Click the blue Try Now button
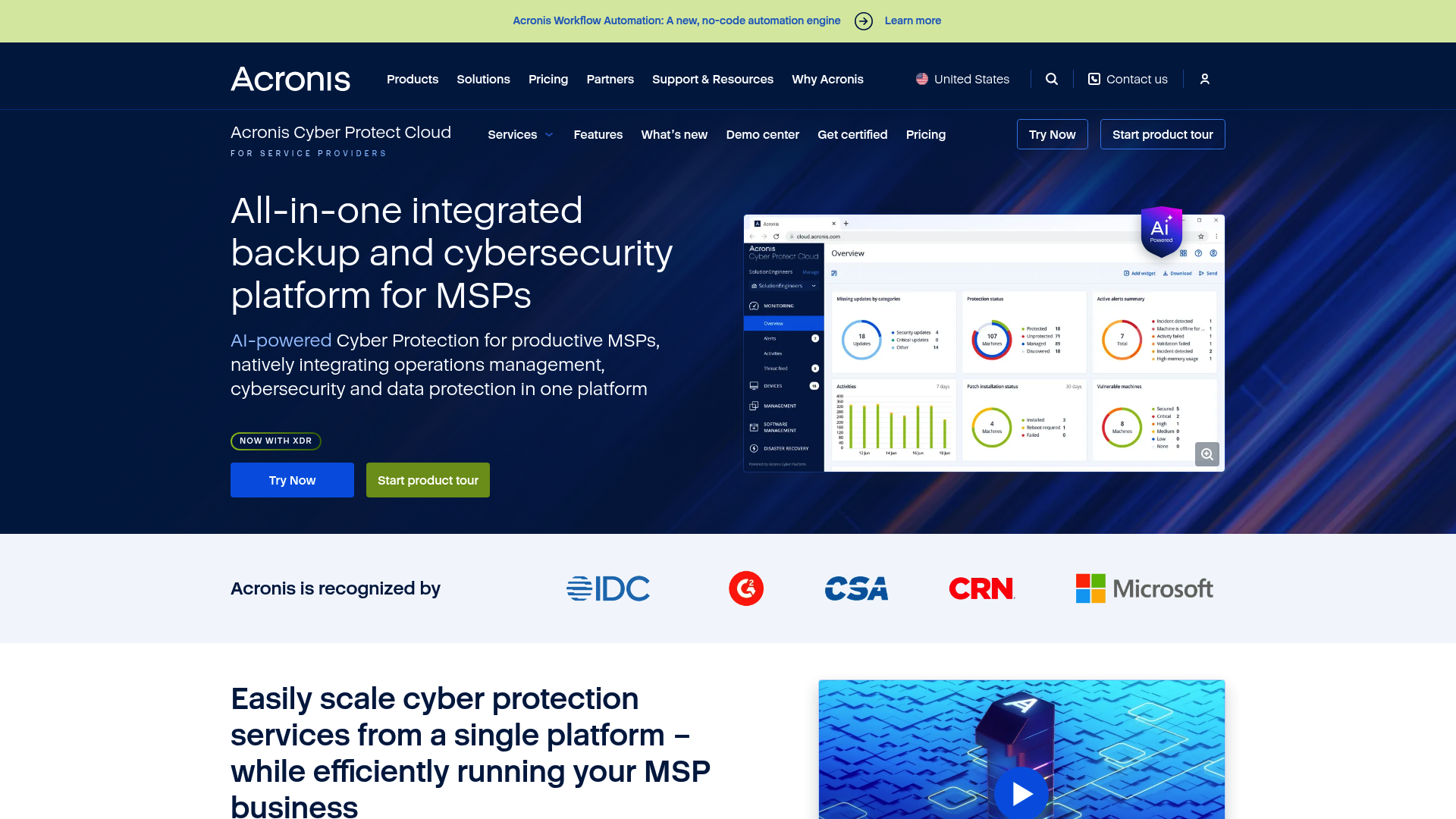This screenshot has width=1456, height=819. point(292,480)
